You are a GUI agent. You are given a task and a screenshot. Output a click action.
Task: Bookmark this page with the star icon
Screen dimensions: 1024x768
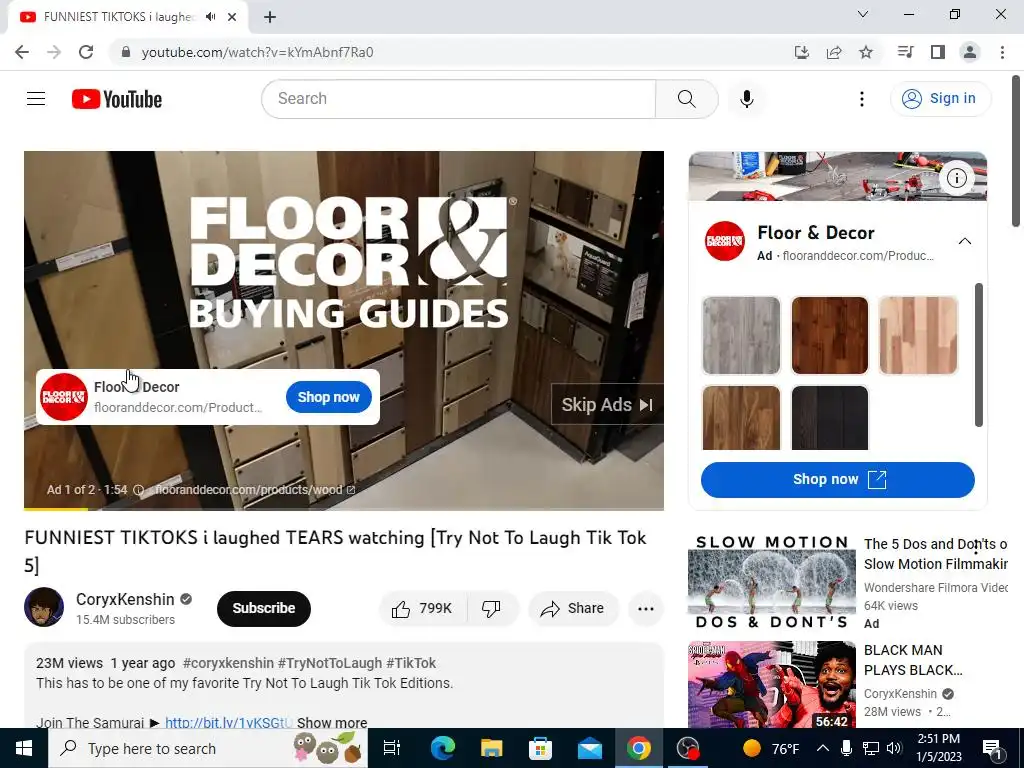point(866,52)
